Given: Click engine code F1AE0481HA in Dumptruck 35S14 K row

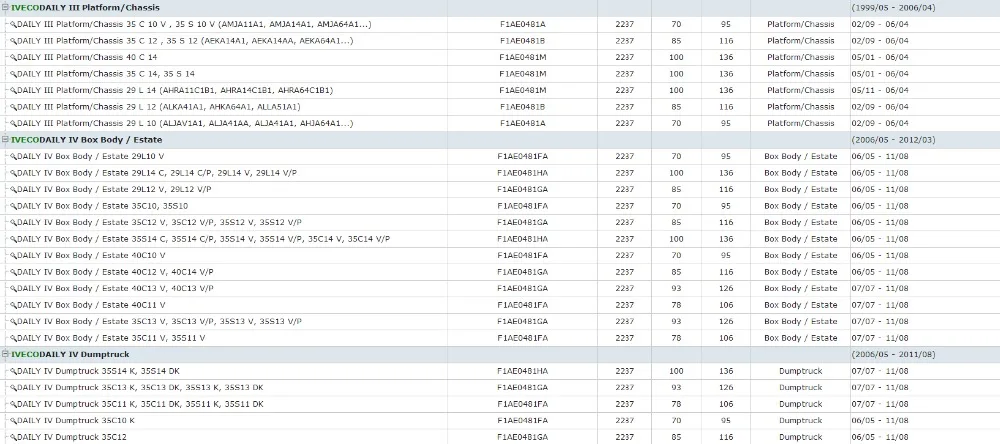Looking at the screenshot, I should click(522, 371).
